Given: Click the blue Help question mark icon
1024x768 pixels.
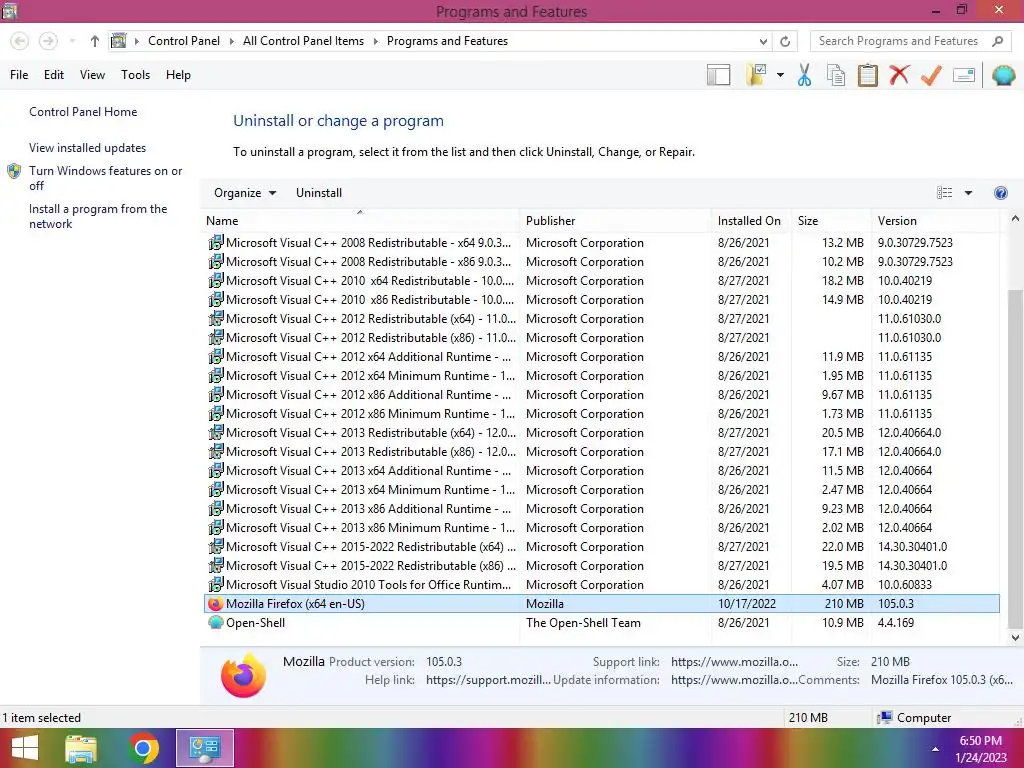Looking at the screenshot, I should click(x=1000, y=193).
